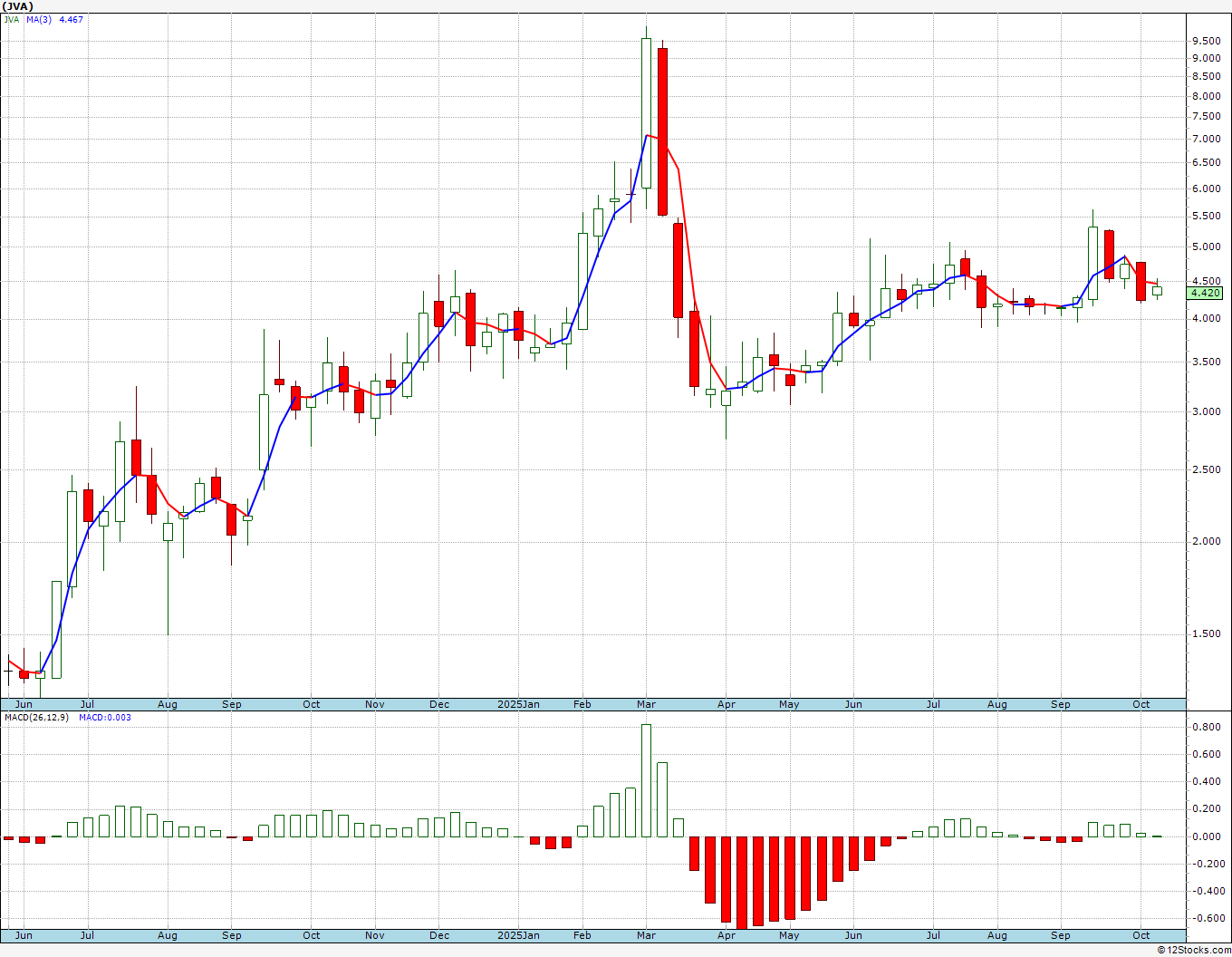The width and height of the screenshot is (1232, 957).
Task: Select the 9.000 price axis label
Action: tap(1206, 58)
